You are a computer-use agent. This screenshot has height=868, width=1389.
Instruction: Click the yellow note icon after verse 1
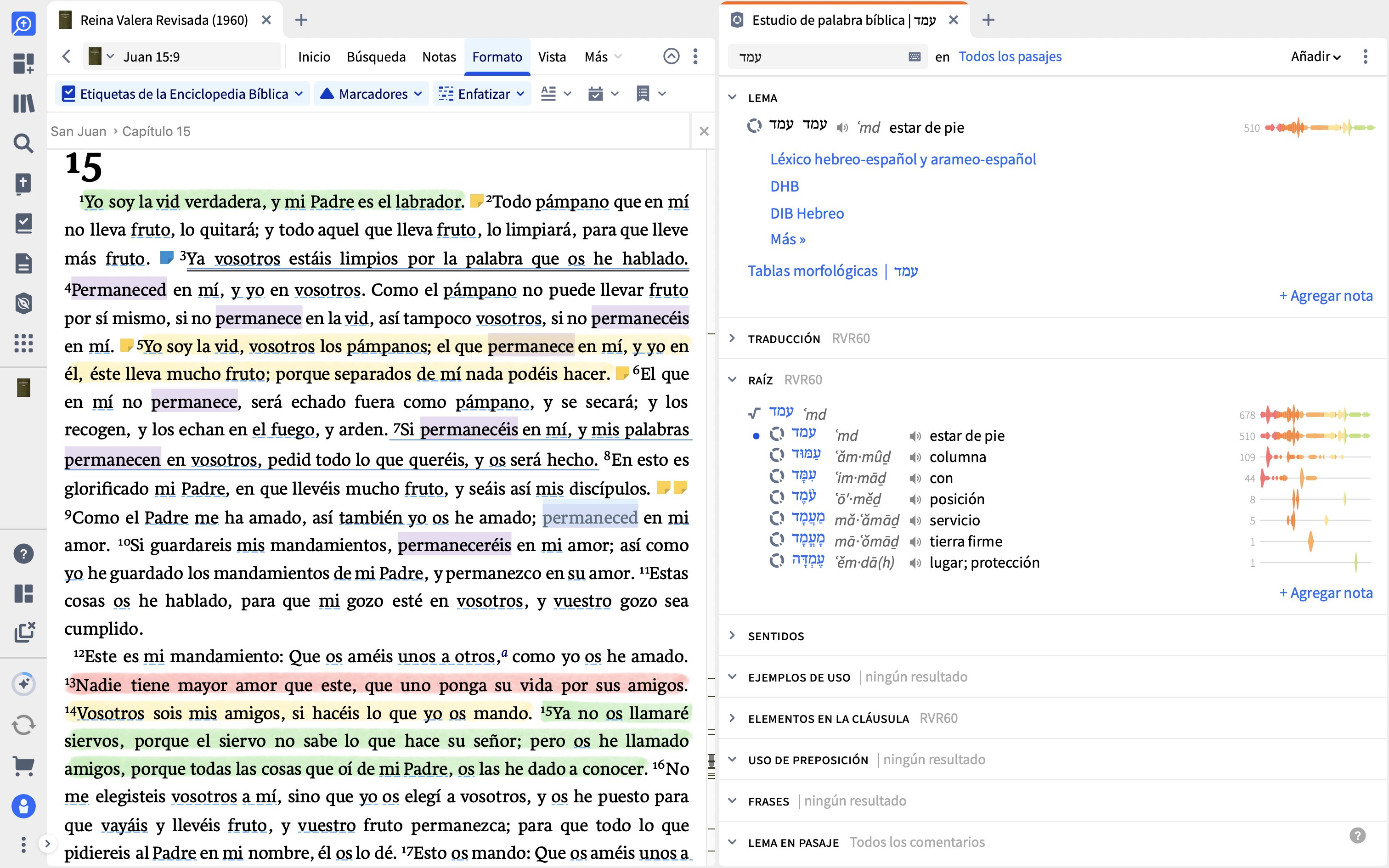(x=476, y=201)
